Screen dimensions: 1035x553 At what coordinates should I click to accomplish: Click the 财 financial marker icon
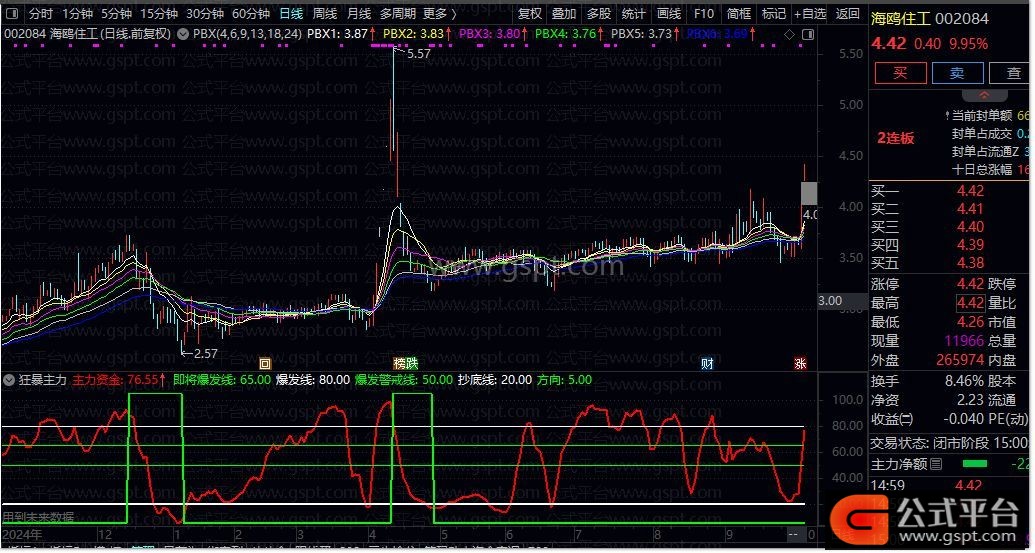[x=708, y=363]
